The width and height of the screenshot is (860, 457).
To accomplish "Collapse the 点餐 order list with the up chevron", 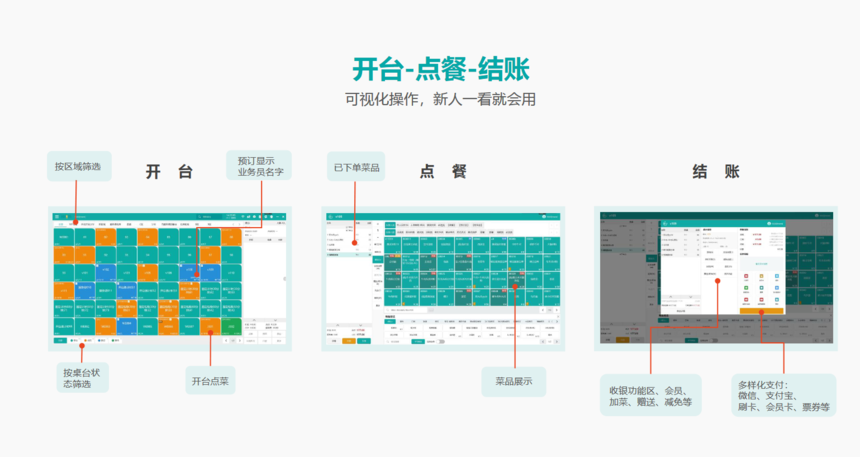I will tap(338, 325).
